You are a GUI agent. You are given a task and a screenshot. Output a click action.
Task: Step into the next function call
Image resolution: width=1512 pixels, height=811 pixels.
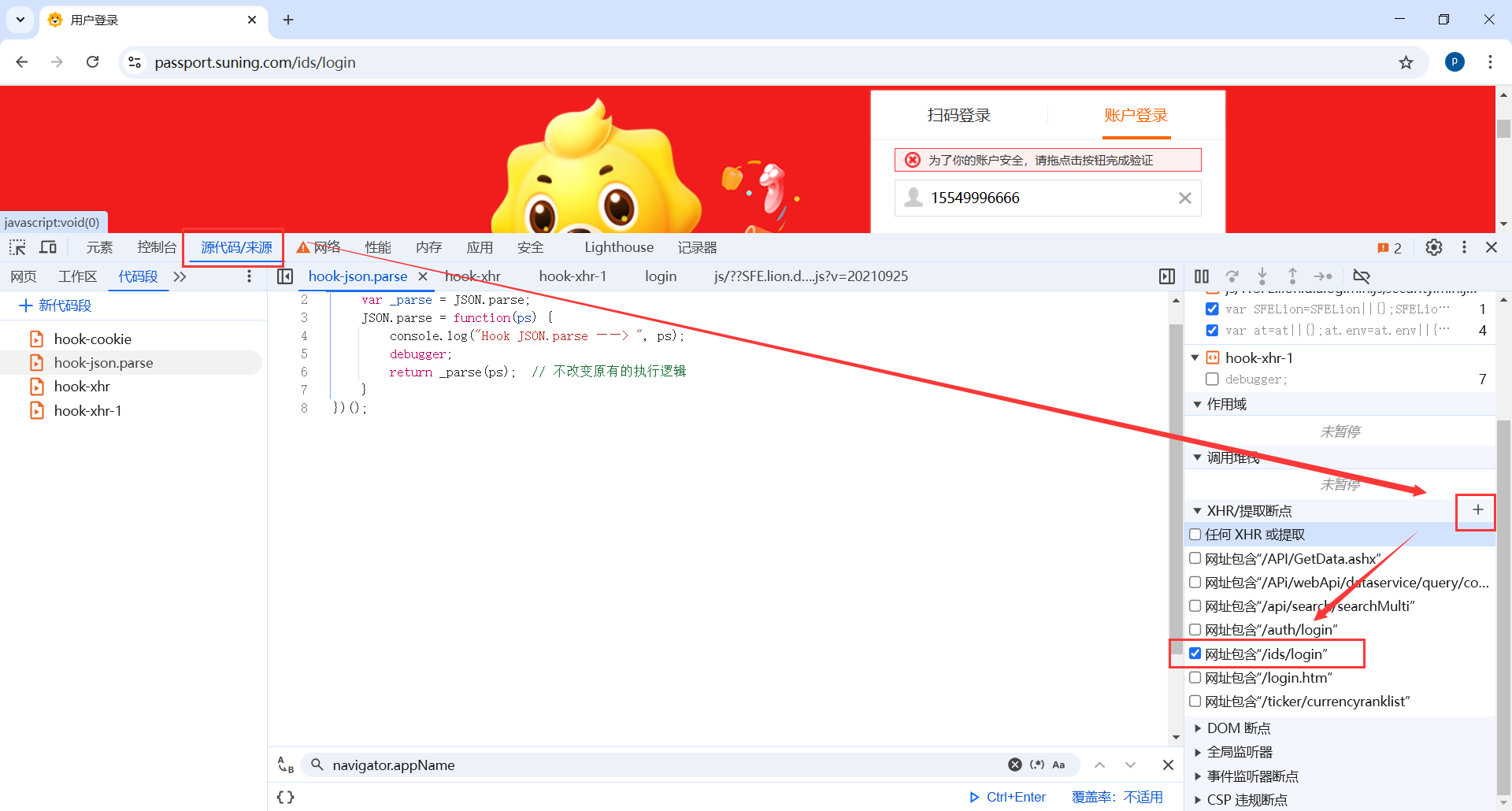pos(1262,276)
